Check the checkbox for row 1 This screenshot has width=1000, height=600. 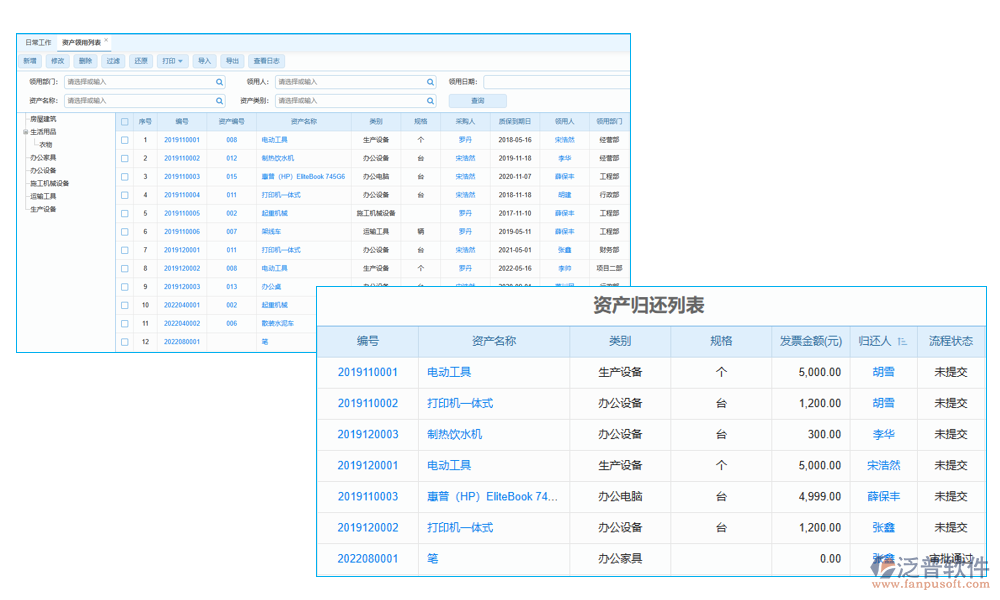125,140
